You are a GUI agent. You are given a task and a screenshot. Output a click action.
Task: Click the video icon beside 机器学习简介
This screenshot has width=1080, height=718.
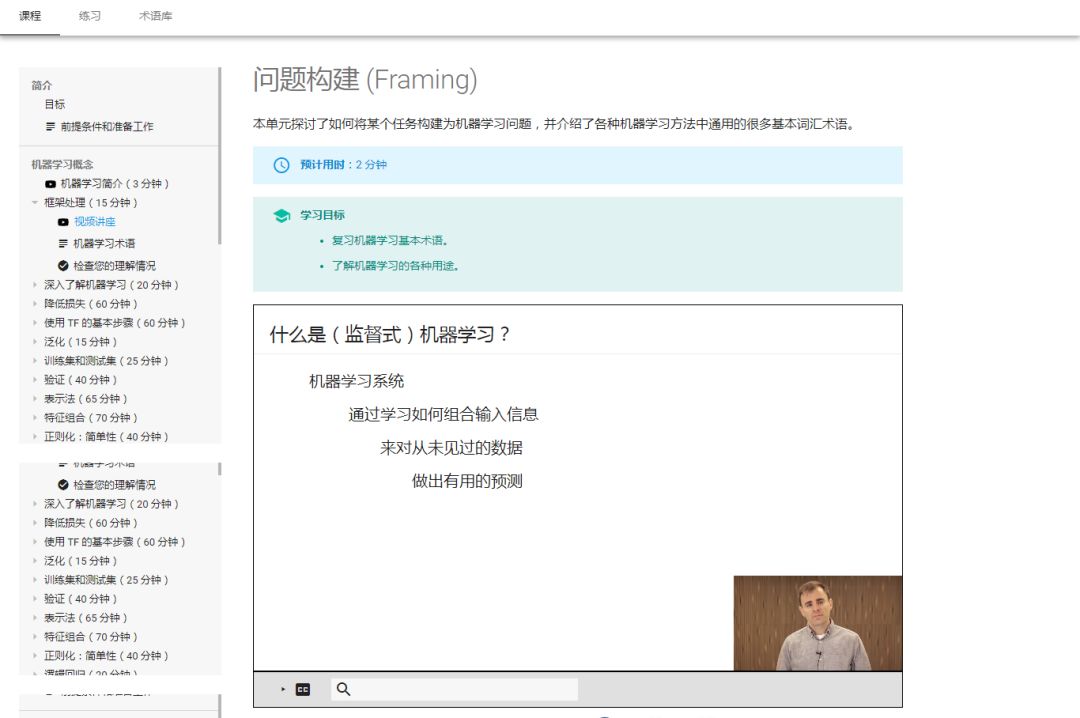click(x=50, y=184)
